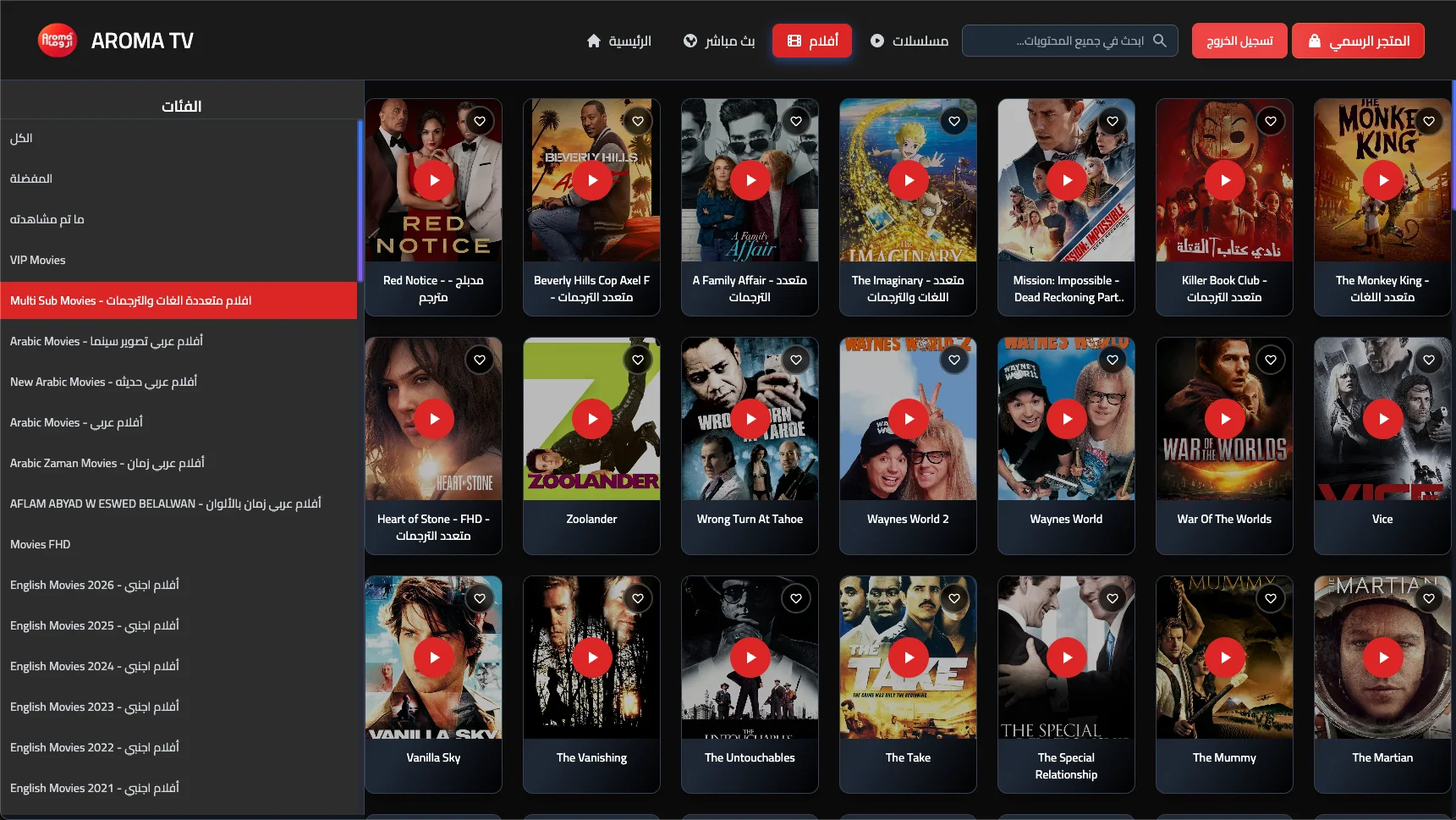Open New Arabic Movies category
Screen dimensions: 1456x820
point(179,382)
